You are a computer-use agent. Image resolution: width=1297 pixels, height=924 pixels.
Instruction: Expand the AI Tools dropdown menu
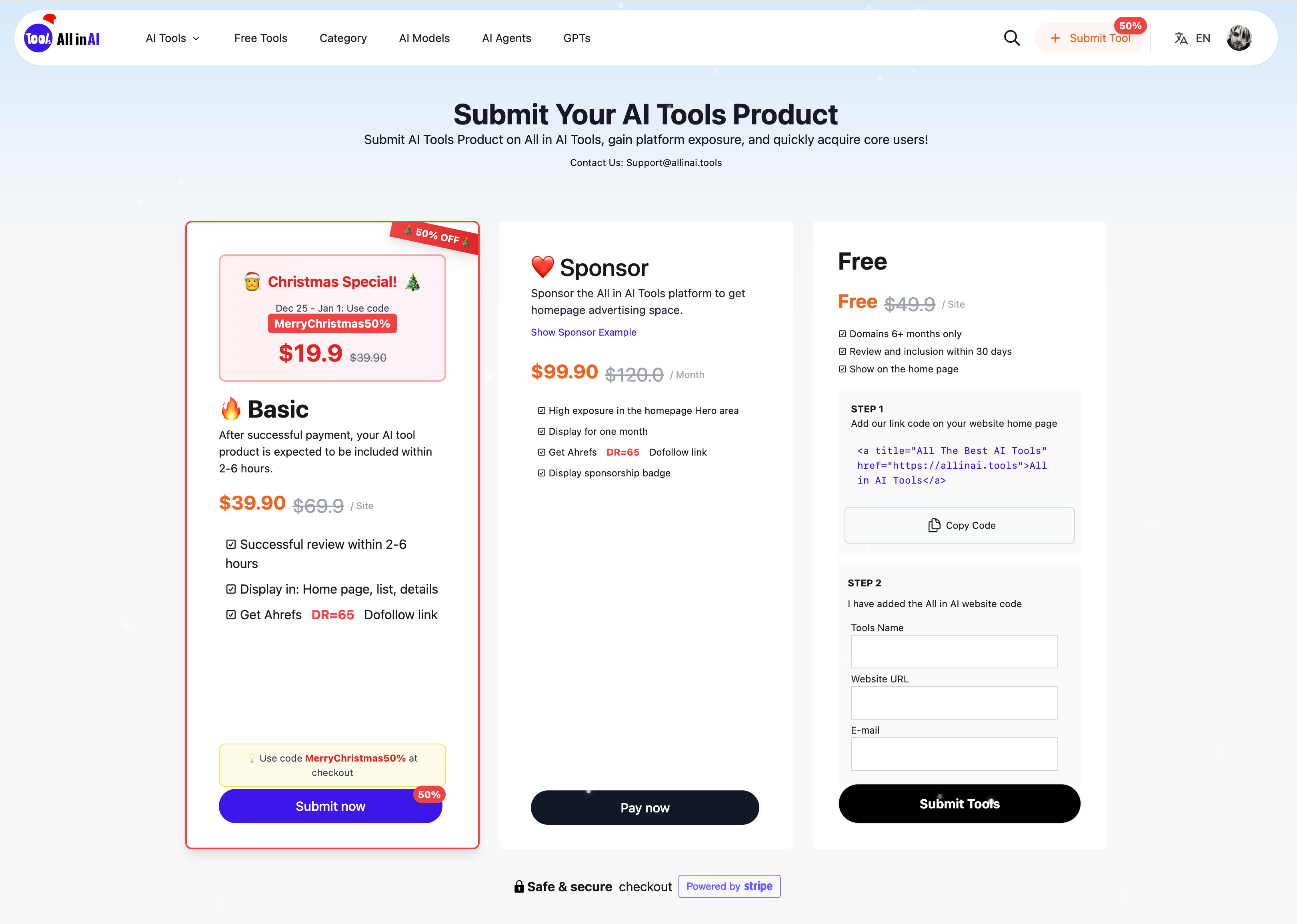[172, 38]
